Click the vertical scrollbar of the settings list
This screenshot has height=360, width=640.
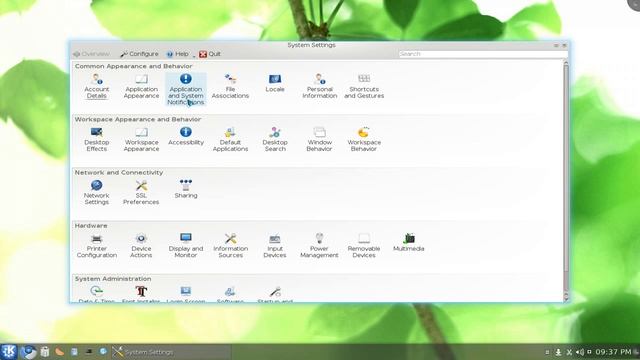[566, 169]
